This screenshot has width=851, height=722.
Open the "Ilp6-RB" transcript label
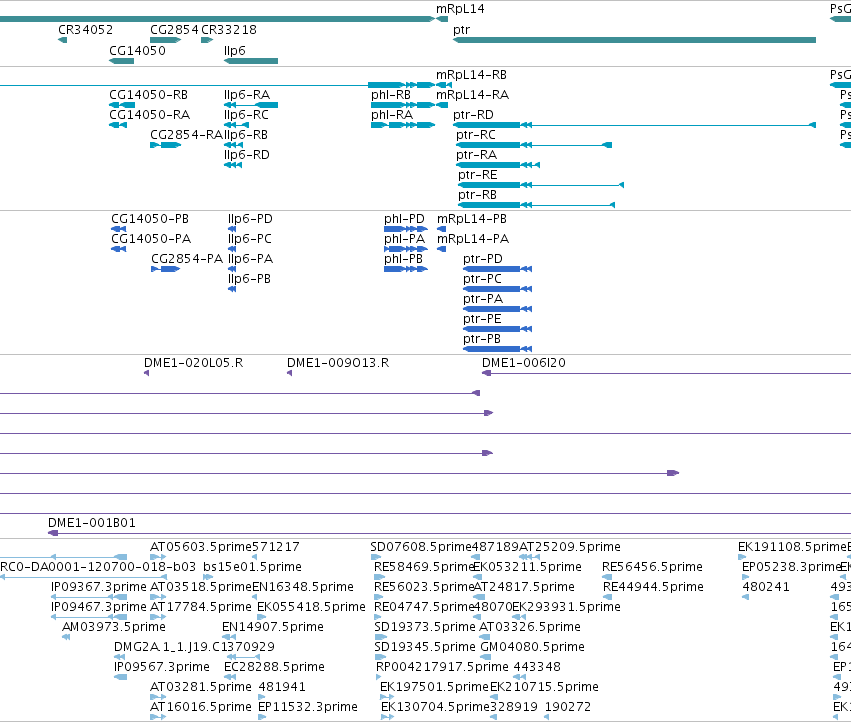pyautogui.click(x=245, y=135)
